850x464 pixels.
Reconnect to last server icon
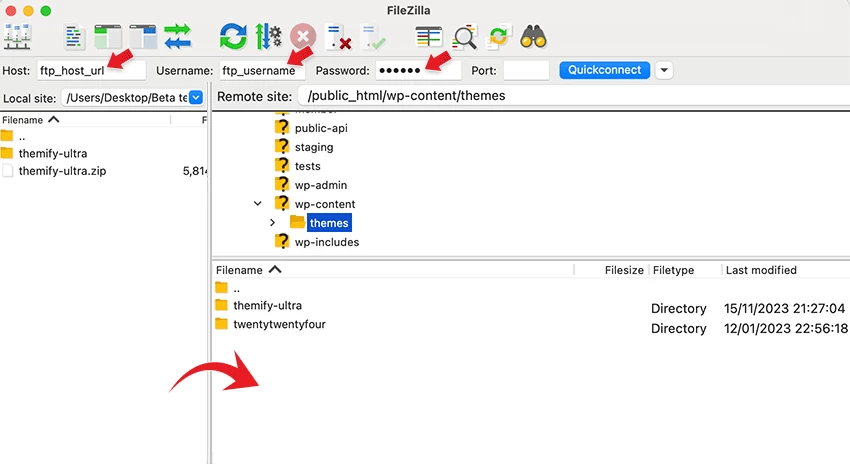pyautogui.click(x=374, y=37)
